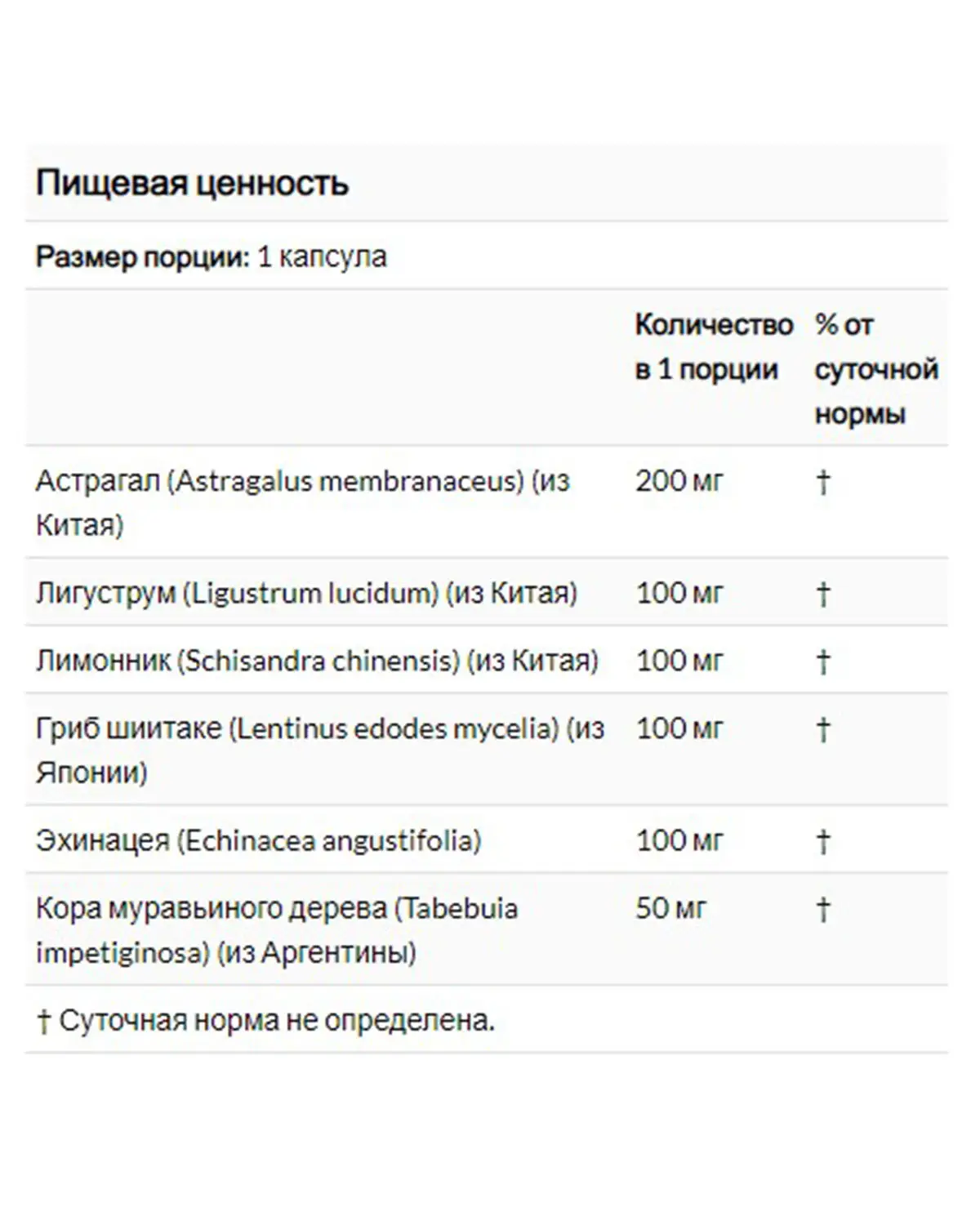Select the Гриб шиитаке (Lentinus edodes) ingredient name
980x1225 pixels.
320,750
